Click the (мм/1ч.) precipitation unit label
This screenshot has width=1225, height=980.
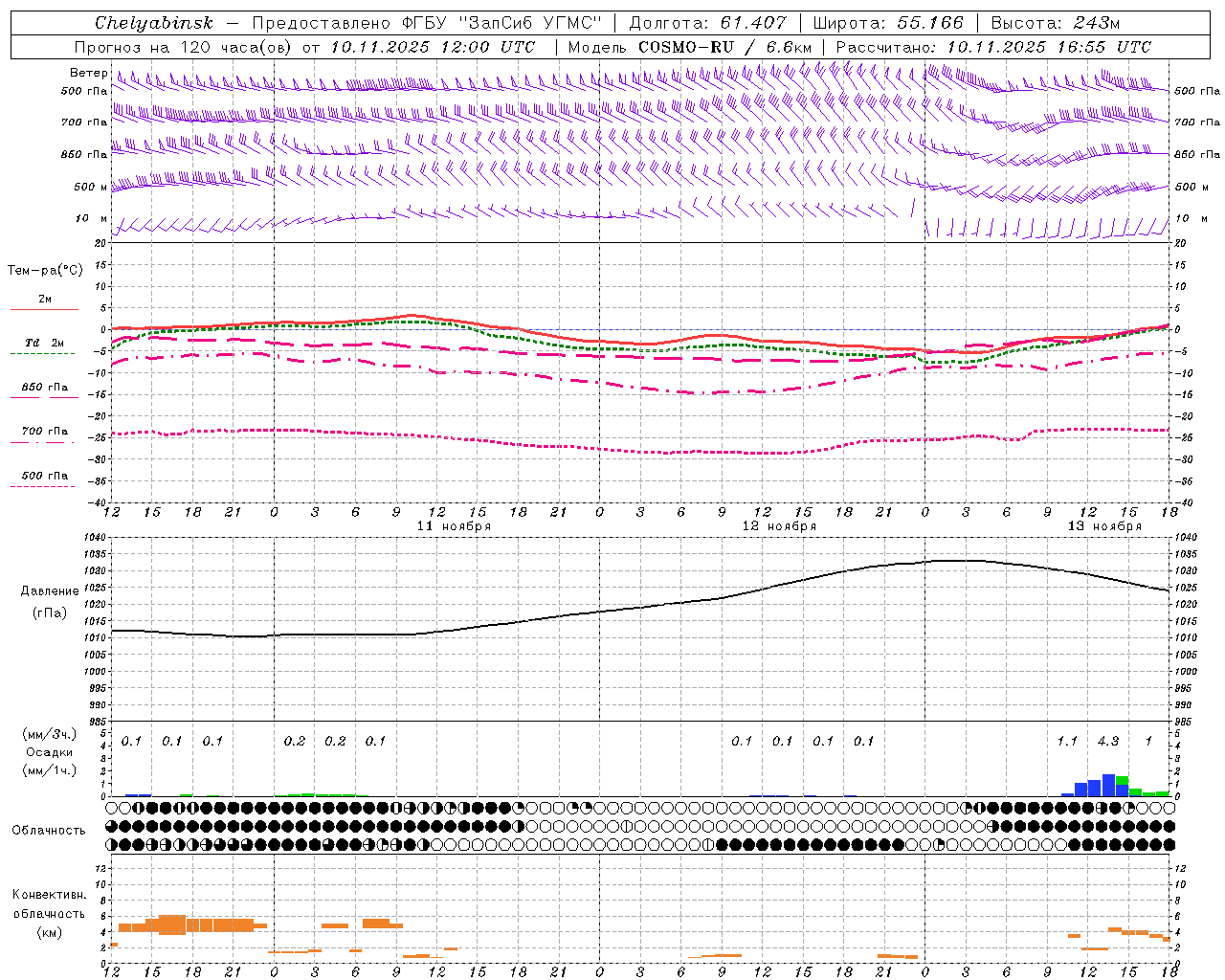tap(49, 770)
